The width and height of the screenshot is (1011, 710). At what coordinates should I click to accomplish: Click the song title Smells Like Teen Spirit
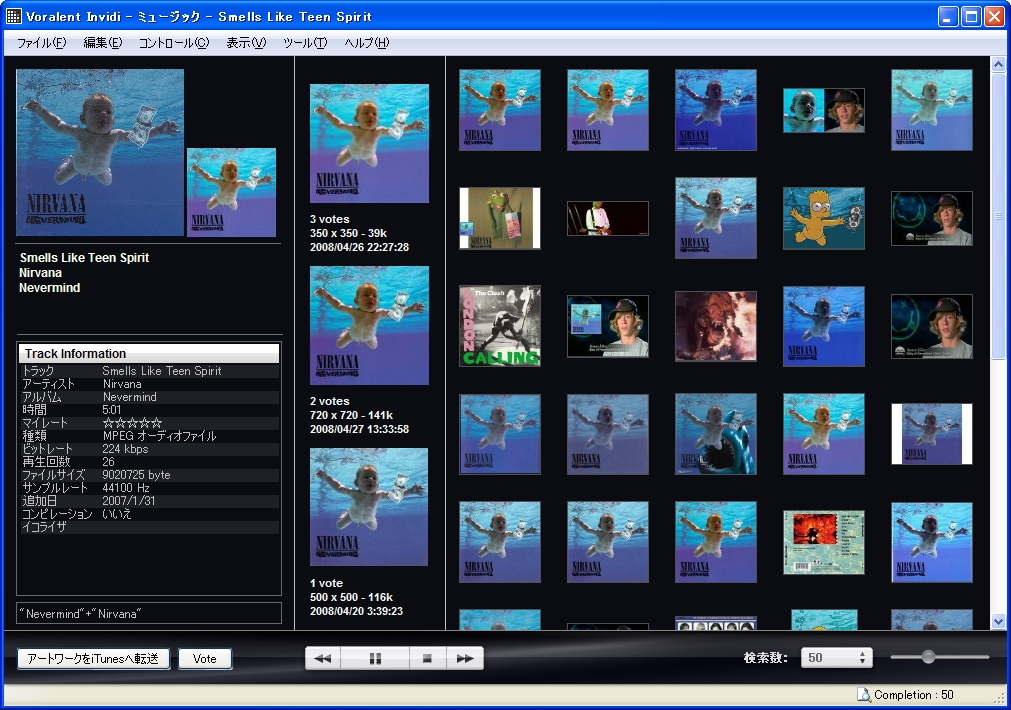point(84,257)
